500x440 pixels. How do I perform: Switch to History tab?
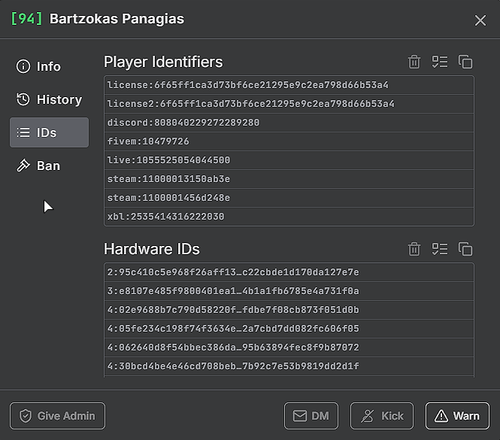click(x=49, y=99)
